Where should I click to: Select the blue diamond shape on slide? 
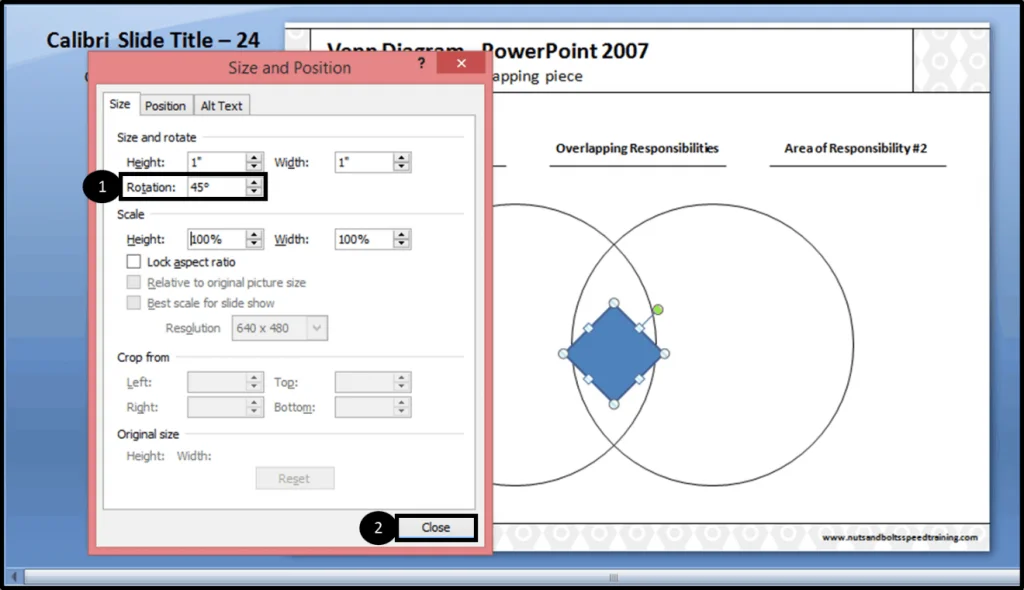pos(614,353)
